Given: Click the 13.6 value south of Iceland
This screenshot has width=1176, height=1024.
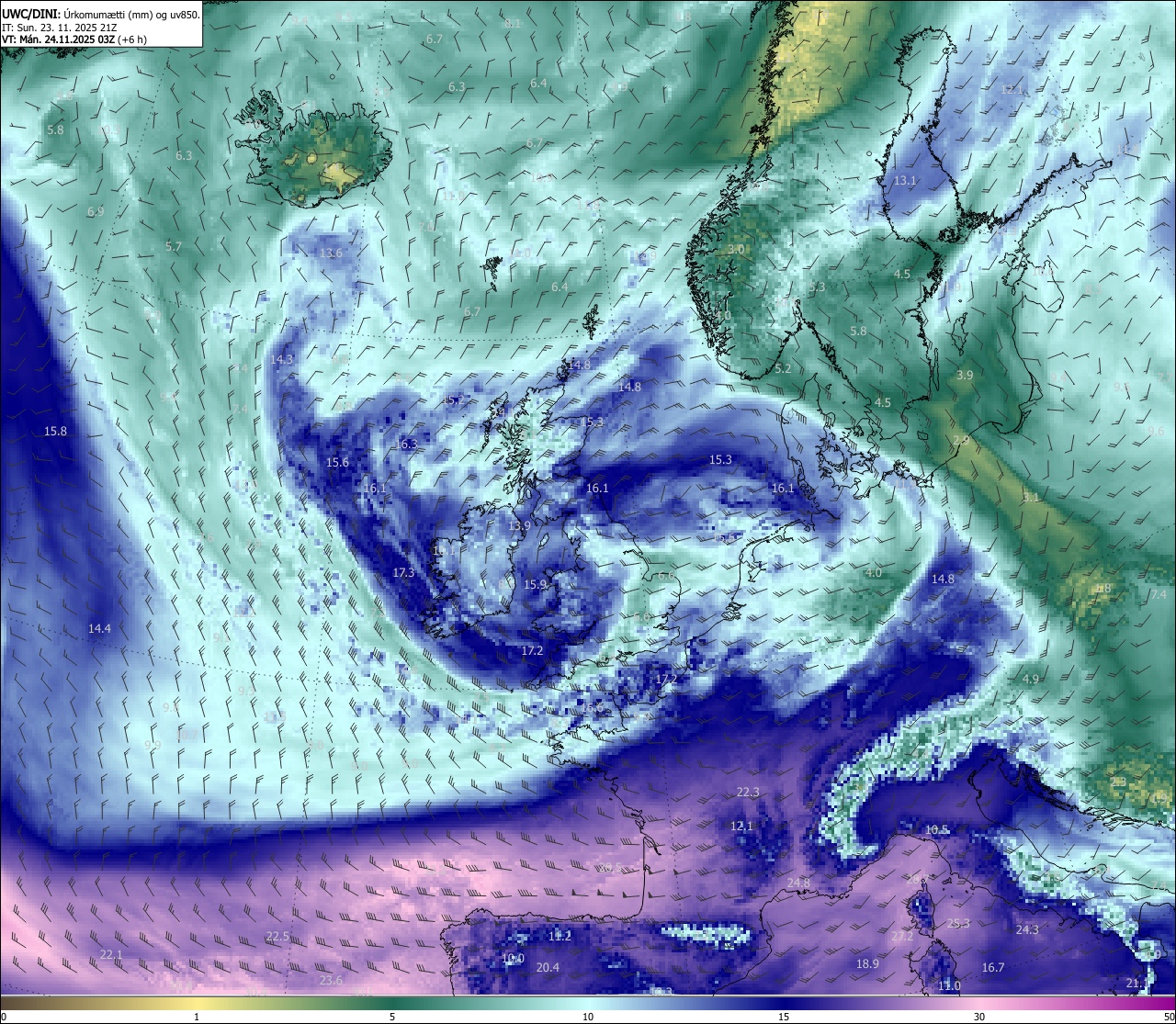Looking at the screenshot, I should pos(331,253).
